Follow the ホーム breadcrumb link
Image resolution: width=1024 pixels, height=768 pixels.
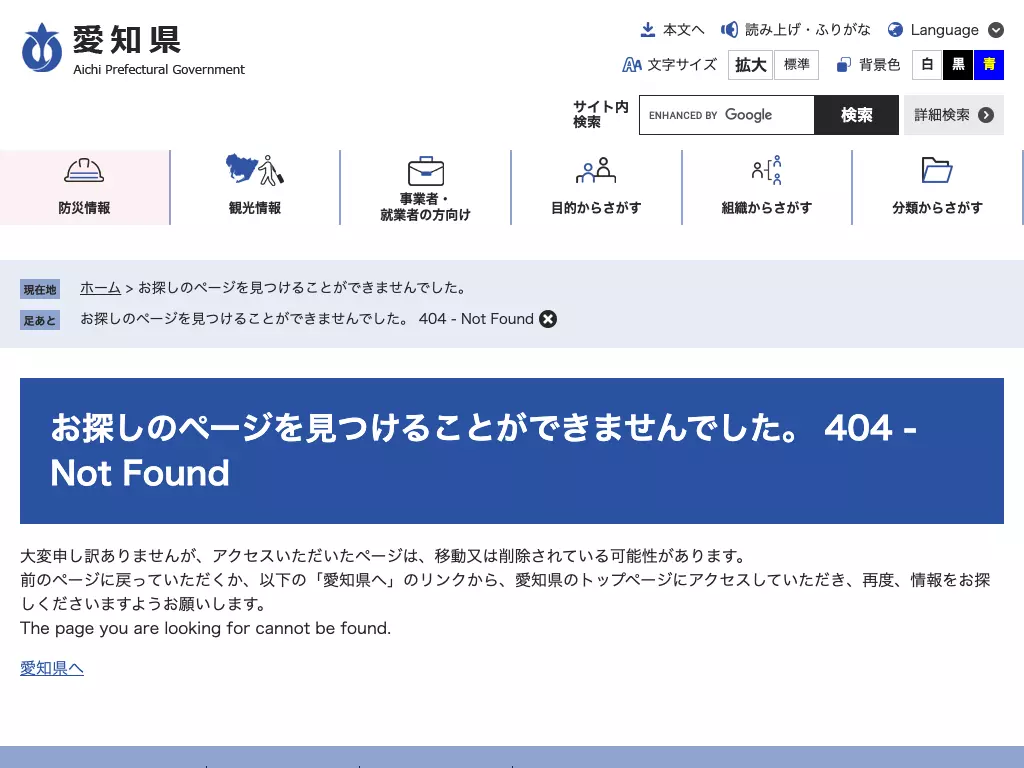click(x=101, y=287)
